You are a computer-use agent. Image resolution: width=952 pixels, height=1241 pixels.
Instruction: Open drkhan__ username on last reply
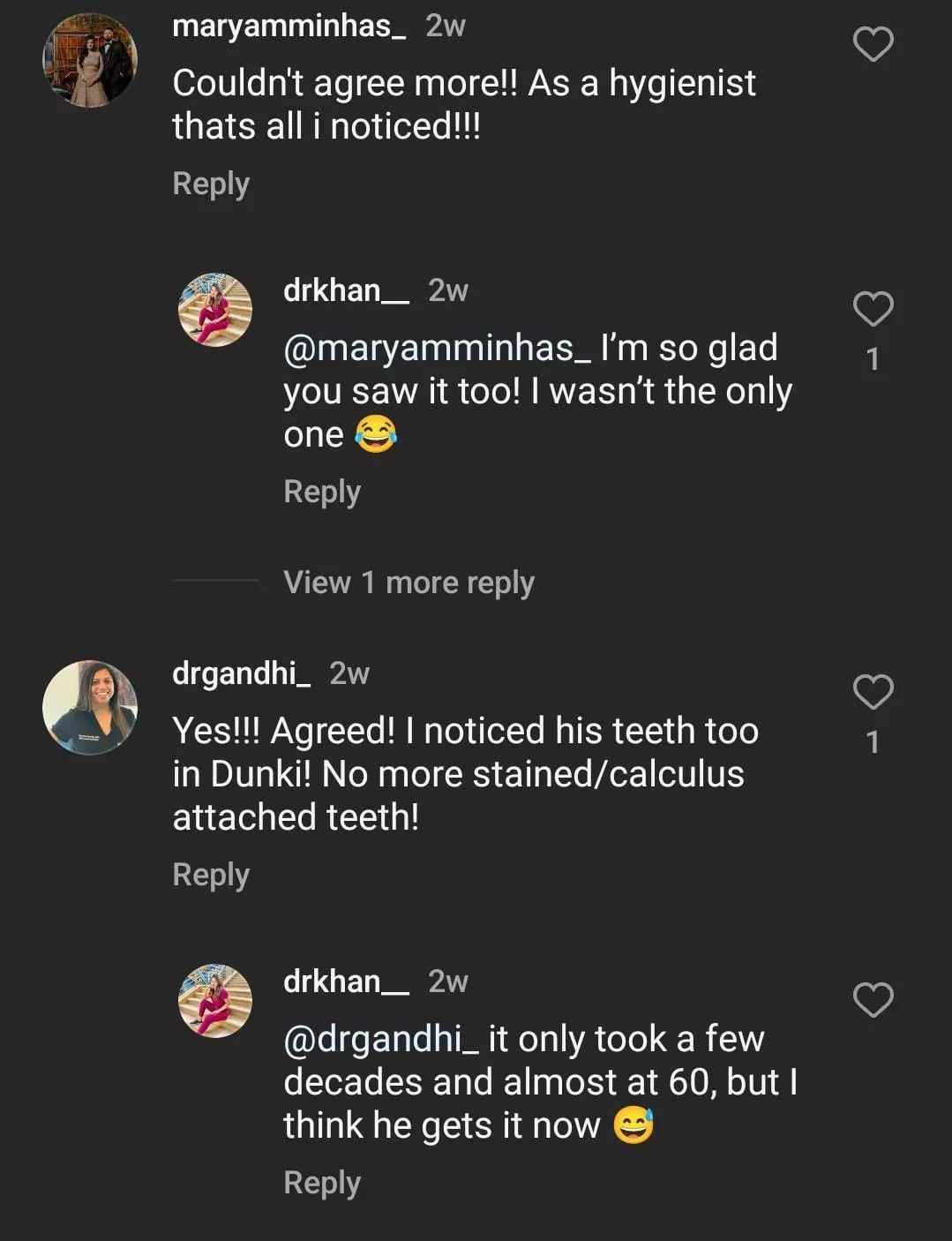pos(346,982)
